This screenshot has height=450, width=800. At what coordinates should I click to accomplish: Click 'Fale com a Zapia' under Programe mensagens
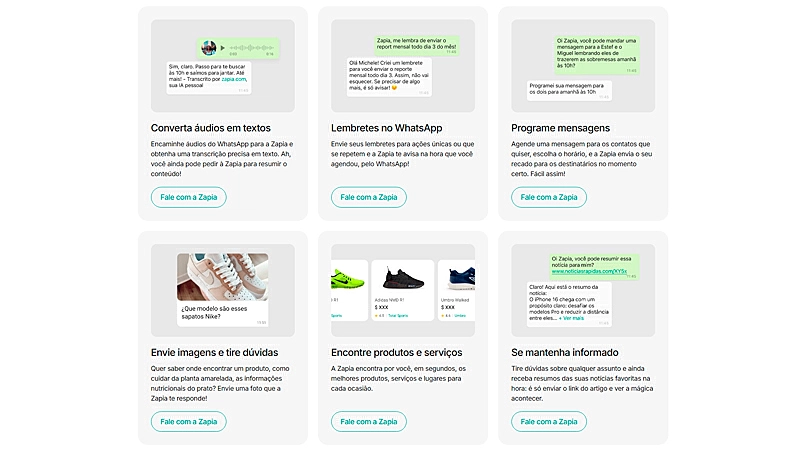(x=548, y=197)
